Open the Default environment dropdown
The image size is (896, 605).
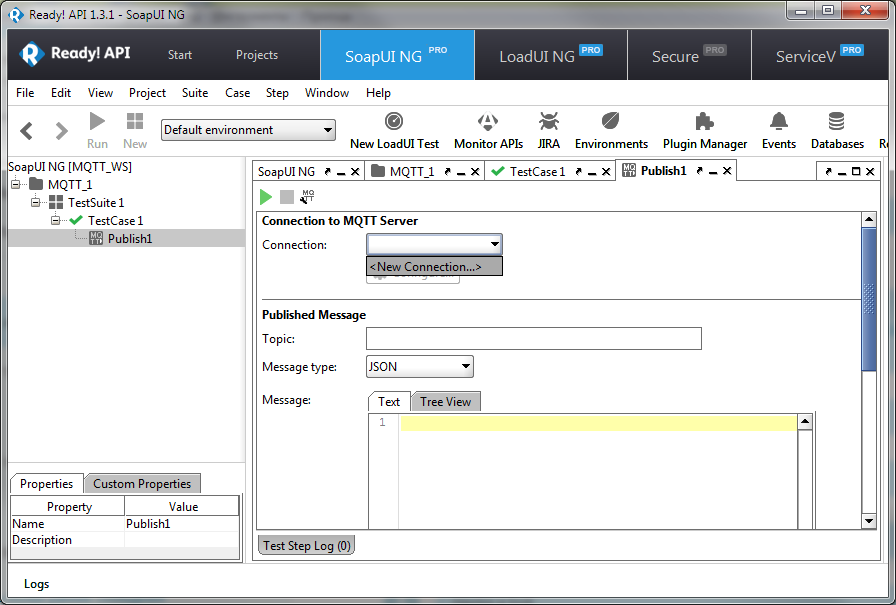248,130
